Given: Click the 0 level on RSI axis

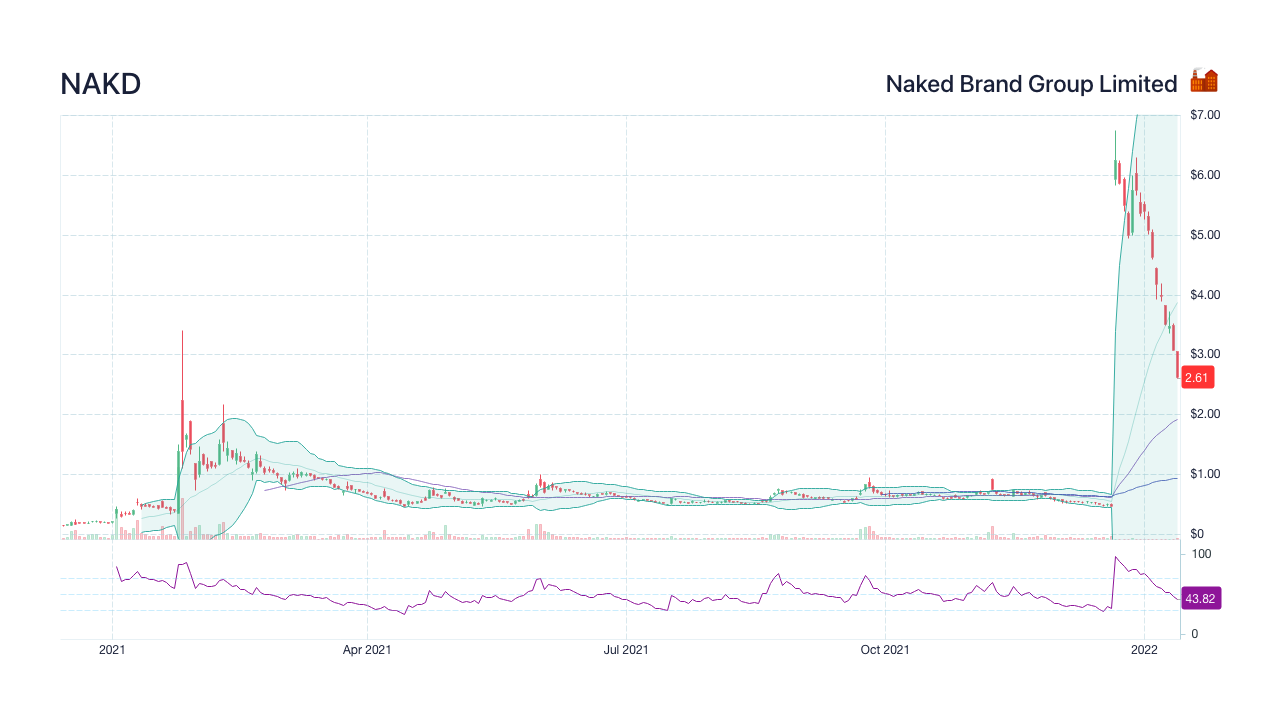Looking at the screenshot, I should tap(1193, 634).
